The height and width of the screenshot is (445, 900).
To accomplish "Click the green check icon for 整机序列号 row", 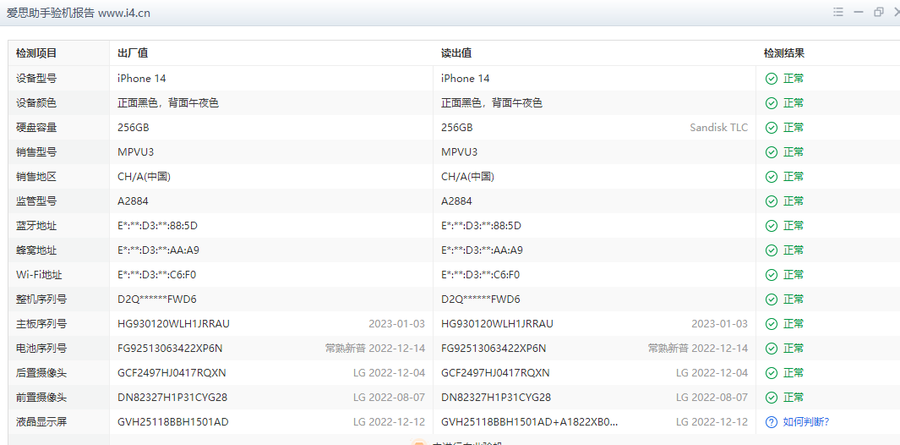I will [x=771, y=299].
